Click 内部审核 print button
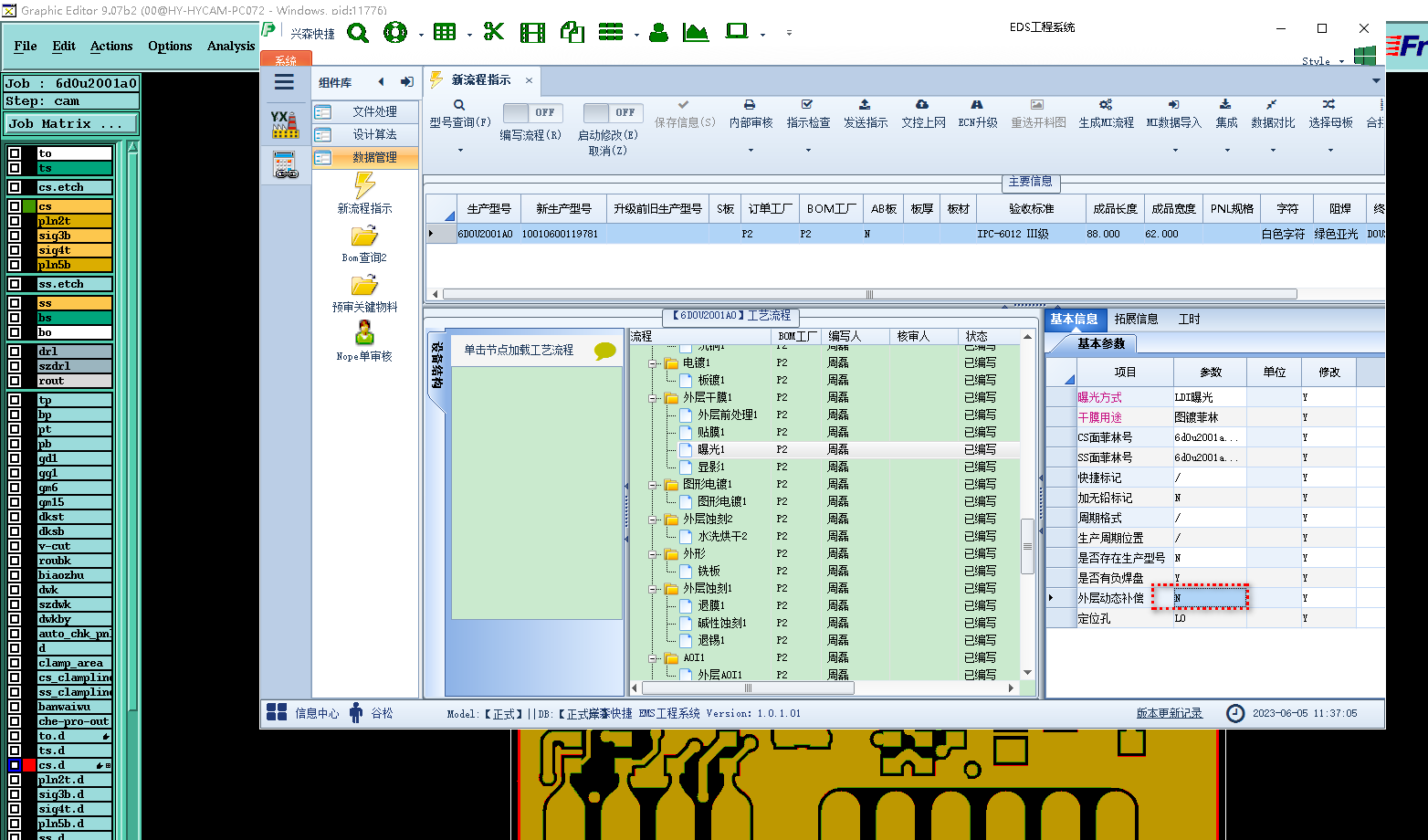 tap(751, 113)
